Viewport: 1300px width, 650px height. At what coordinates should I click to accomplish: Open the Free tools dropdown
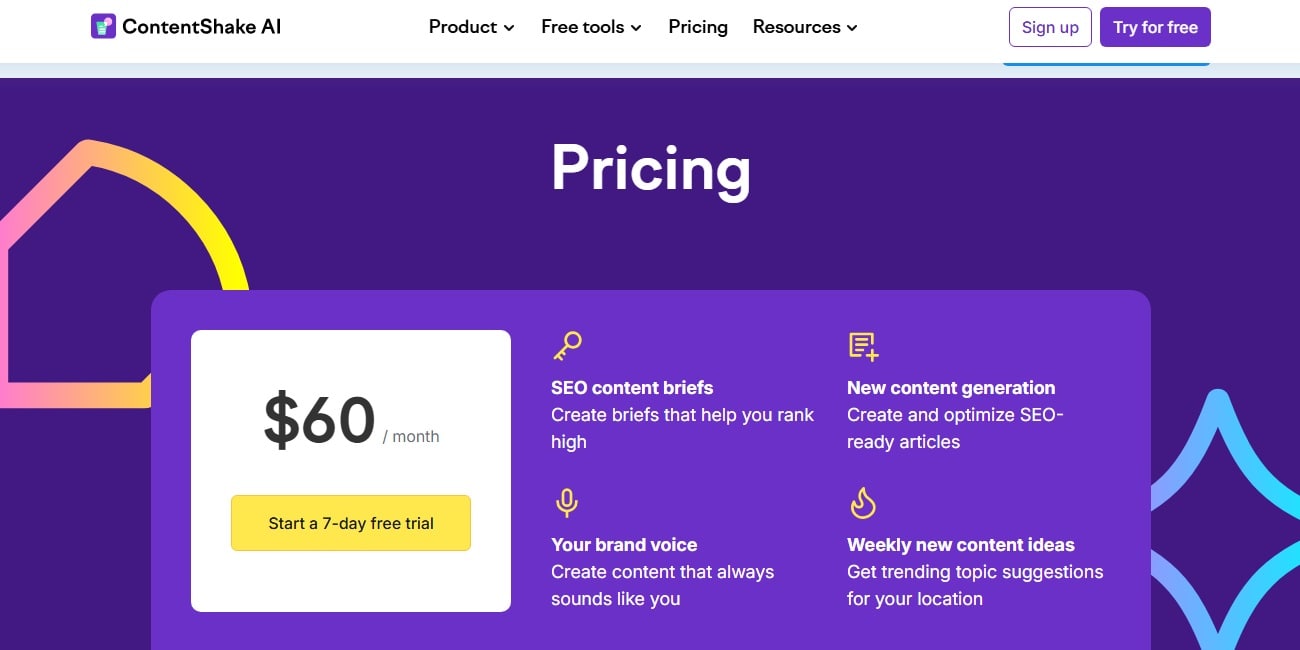click(x=590, y=27)
